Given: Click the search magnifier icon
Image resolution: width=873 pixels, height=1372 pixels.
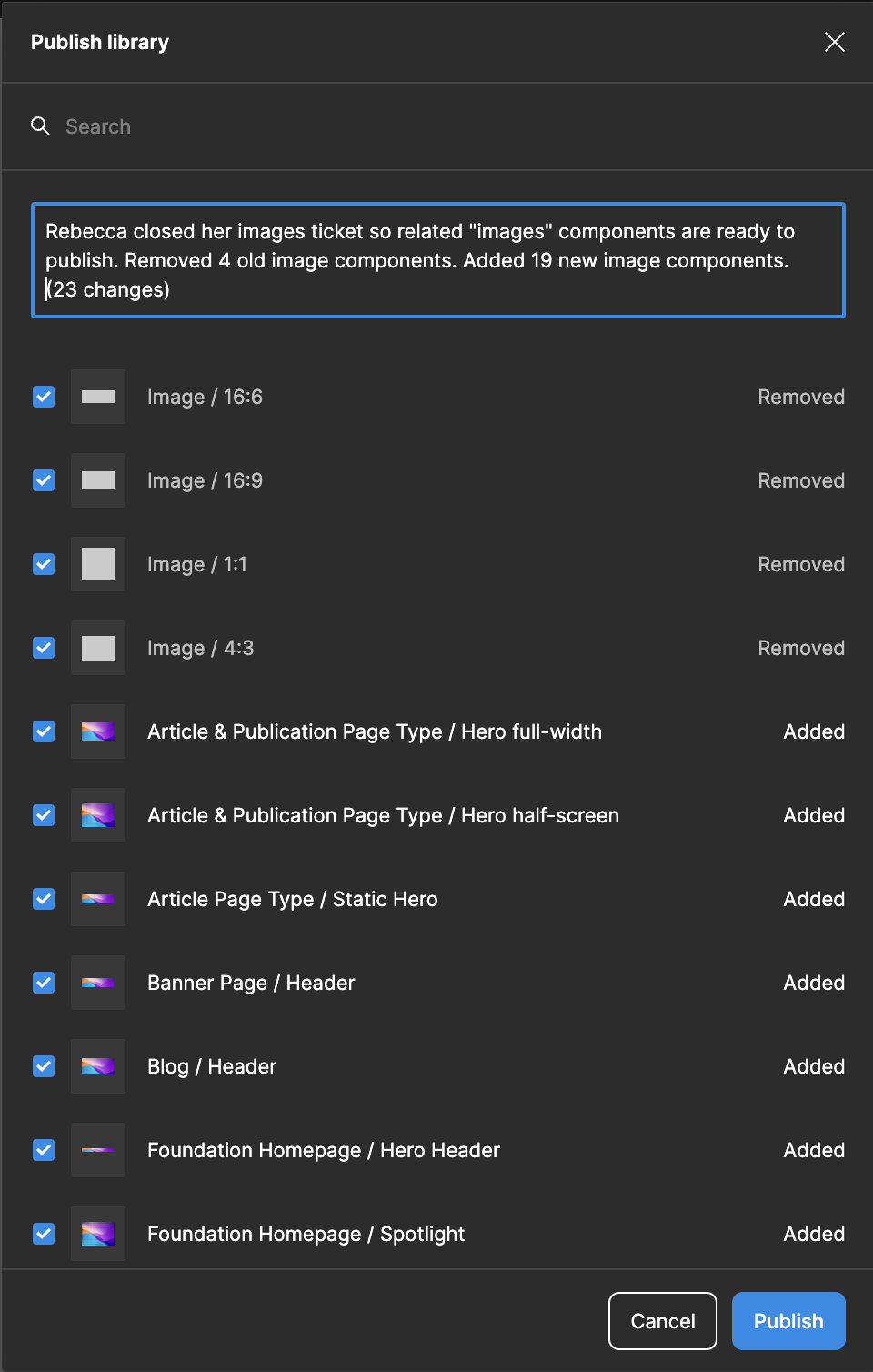Looking at the screenshot, I should pos(40,126).
